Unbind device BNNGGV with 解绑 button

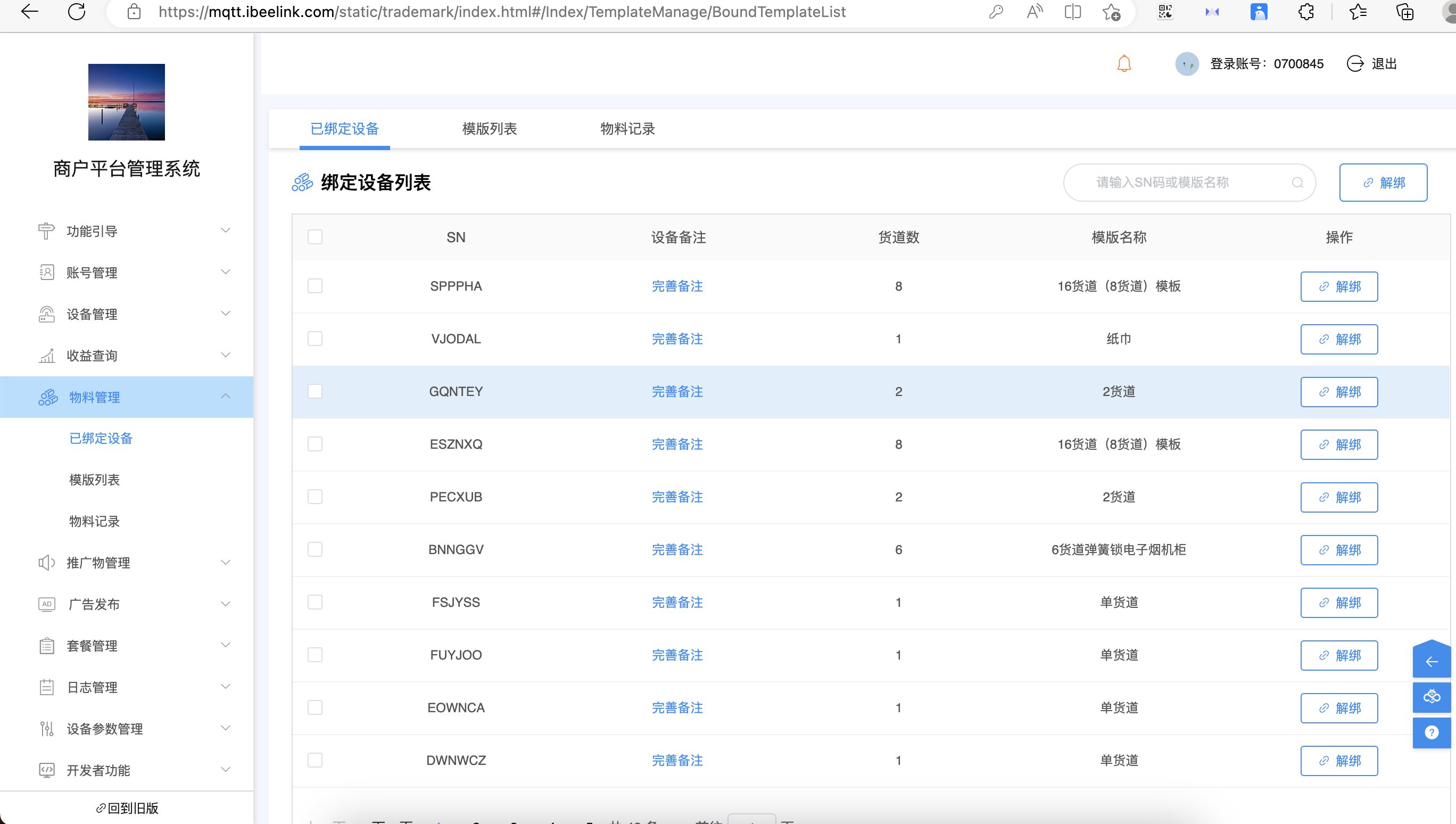coord(1339,549)
